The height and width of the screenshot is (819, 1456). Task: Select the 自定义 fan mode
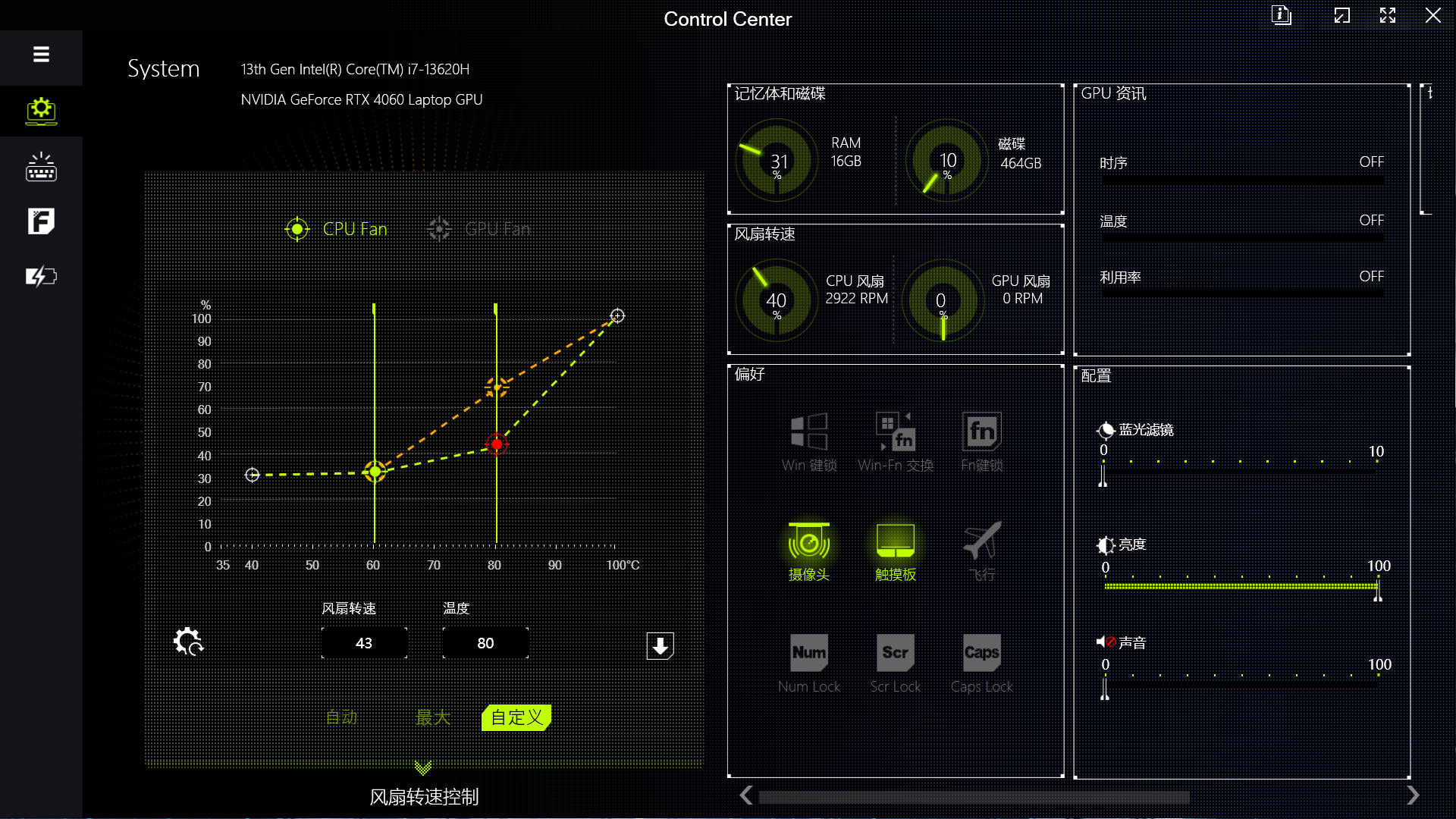click(x=516, y=717)
